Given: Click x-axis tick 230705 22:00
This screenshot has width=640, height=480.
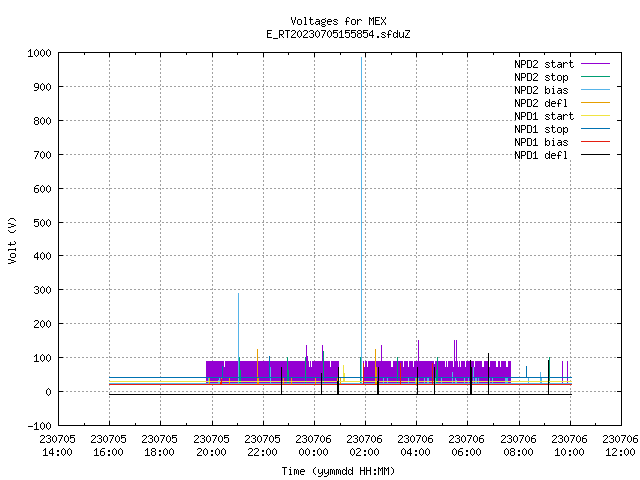Looking at the screenshot, I should (x=262, y=446).
